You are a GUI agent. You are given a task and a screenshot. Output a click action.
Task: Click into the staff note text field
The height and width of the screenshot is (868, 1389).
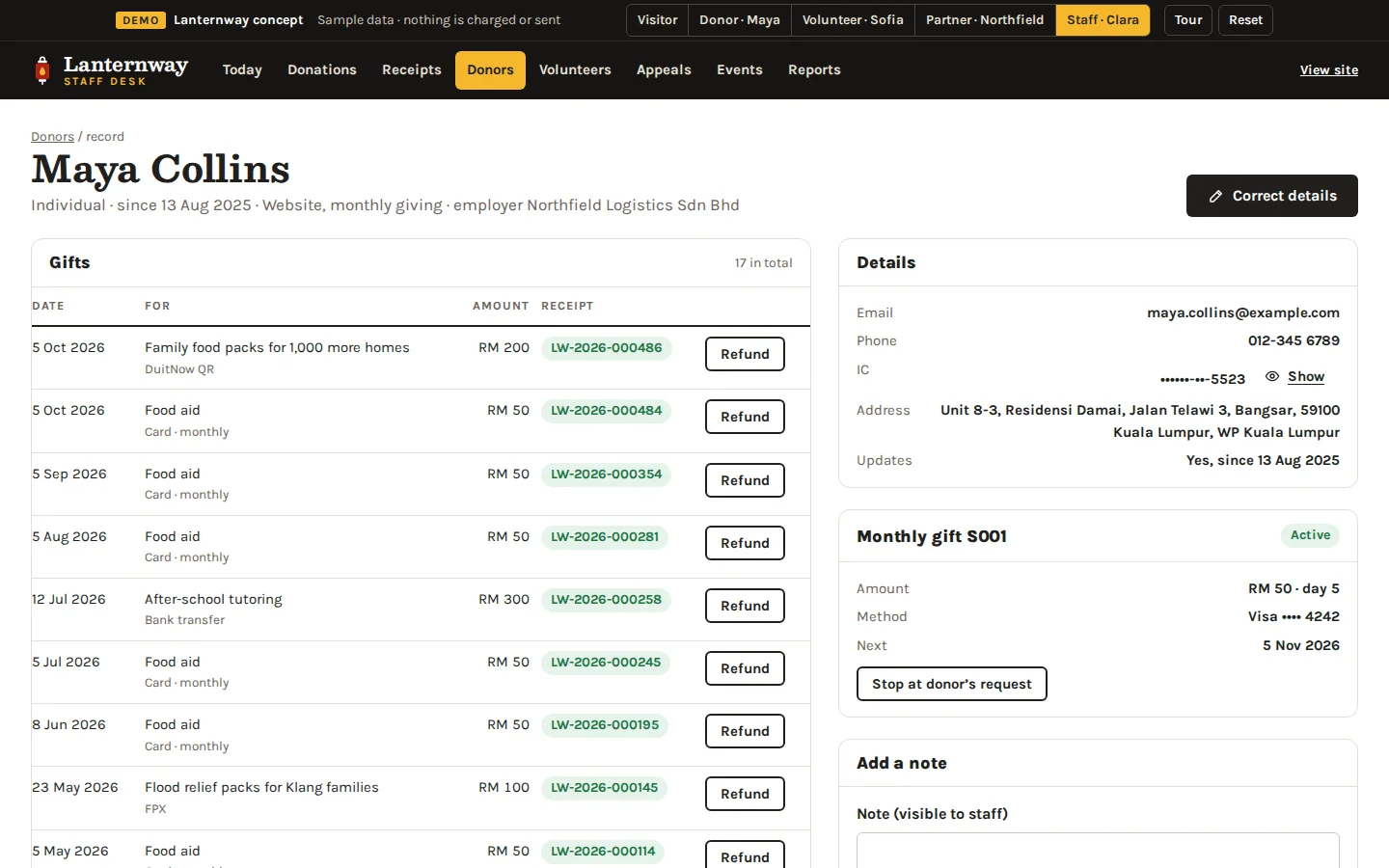(x=1098, y=851)
